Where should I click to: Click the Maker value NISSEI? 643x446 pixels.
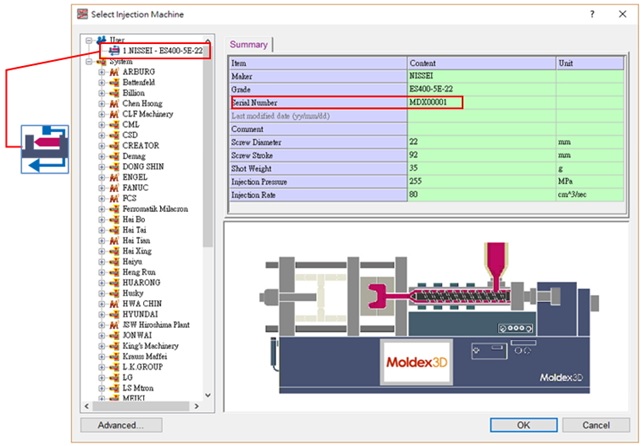point(421,76)
